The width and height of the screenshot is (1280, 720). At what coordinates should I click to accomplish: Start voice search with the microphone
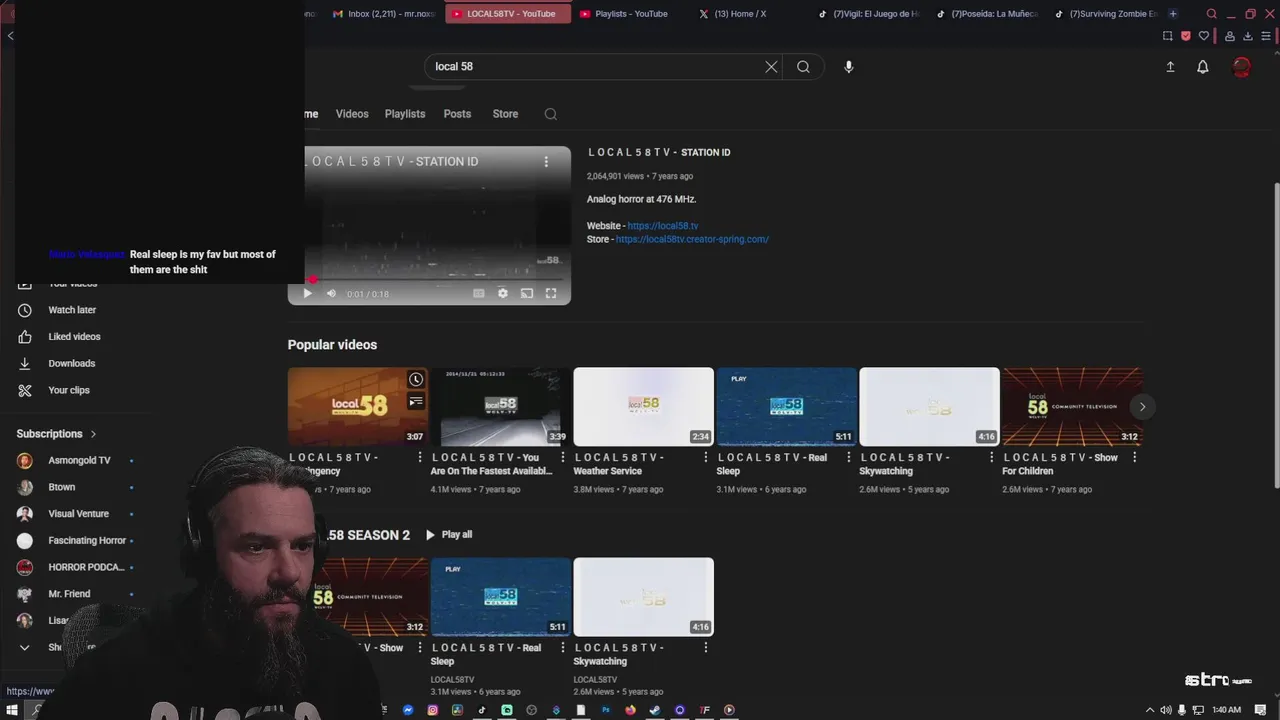click(x=849, y=67)
